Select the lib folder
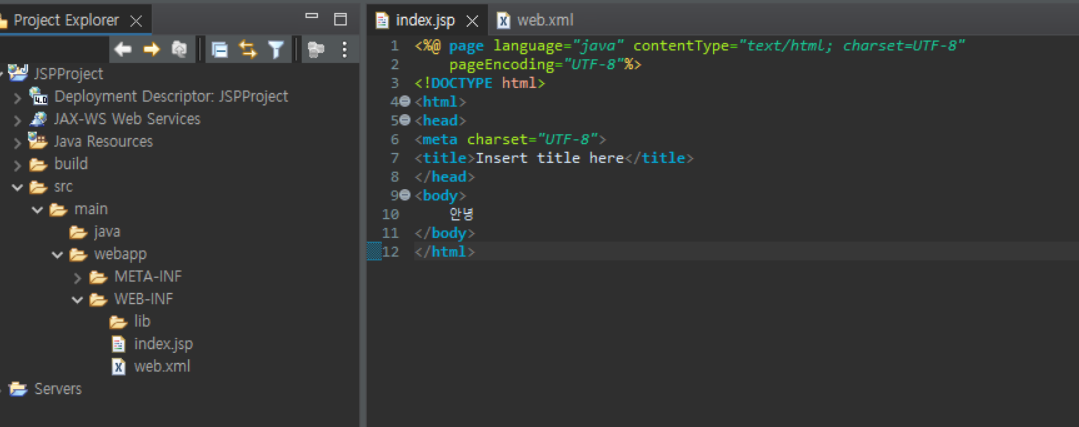Screen dimensions: 1079x427 coord(142,321)
